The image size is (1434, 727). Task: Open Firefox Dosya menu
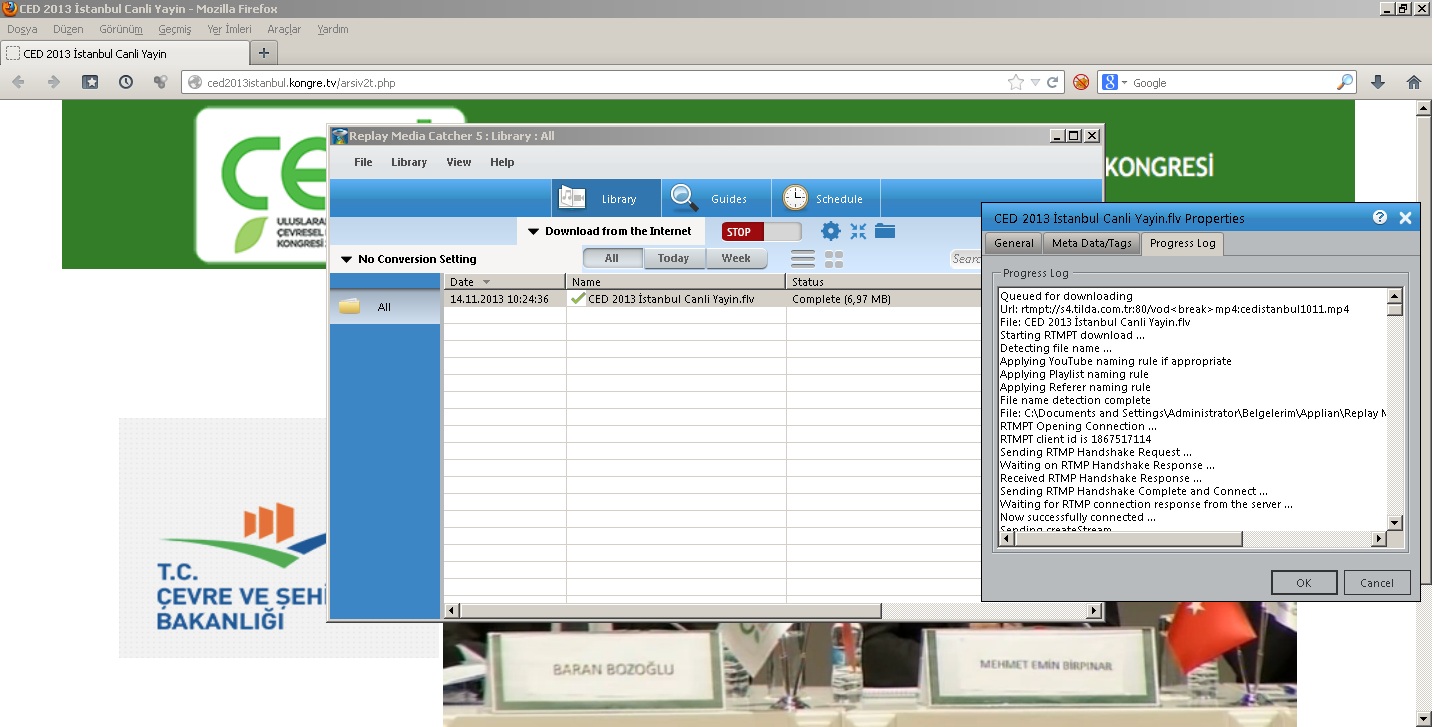(x=22, y=29)
